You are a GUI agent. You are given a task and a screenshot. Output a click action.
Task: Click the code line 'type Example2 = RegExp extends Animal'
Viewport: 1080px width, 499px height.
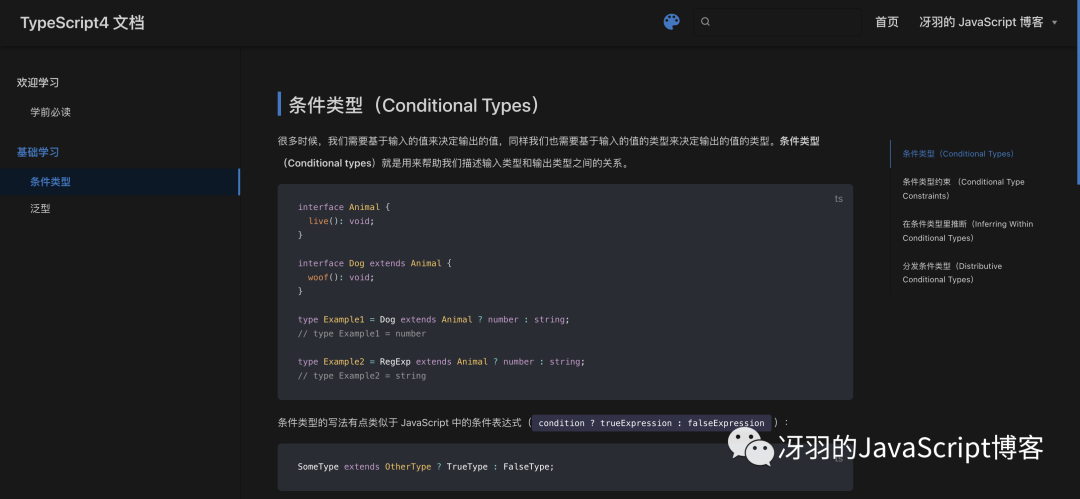click(442, 362)
